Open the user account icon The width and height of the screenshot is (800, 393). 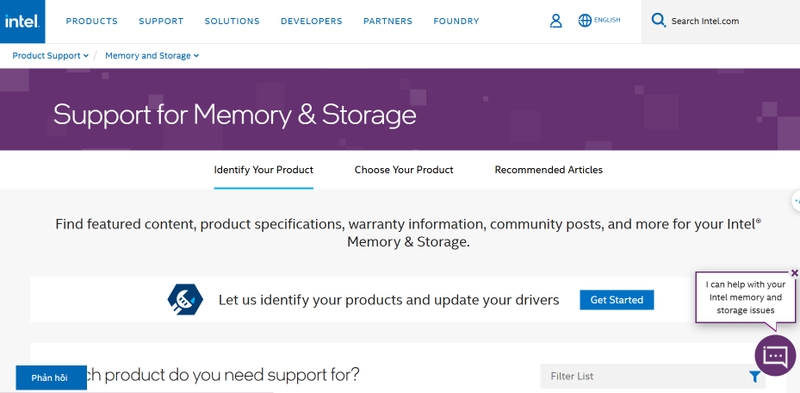[556, 21]
